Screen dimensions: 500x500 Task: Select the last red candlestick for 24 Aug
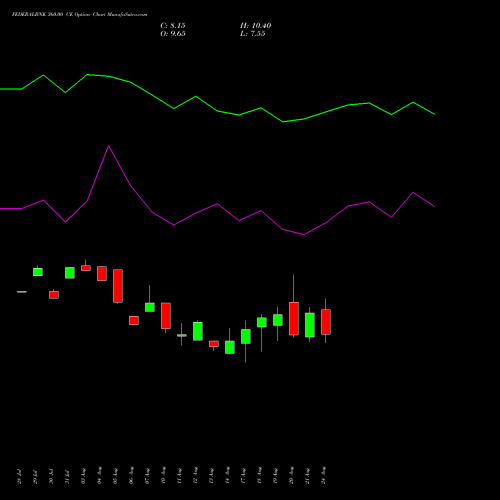(326, 322)
